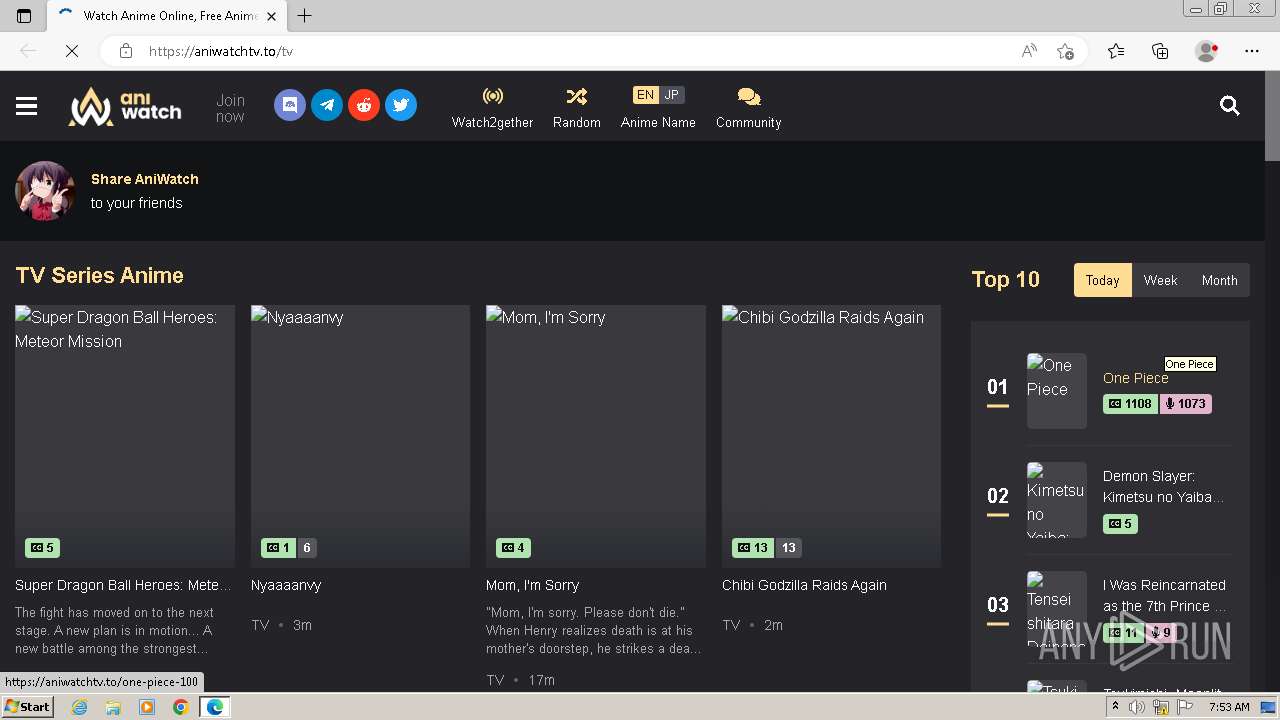Image resolution: width=1280 pixels, height=720 pixels.
Task: Open Chibi Godzilla Raids Again poster
Action: tap(831, 436)
